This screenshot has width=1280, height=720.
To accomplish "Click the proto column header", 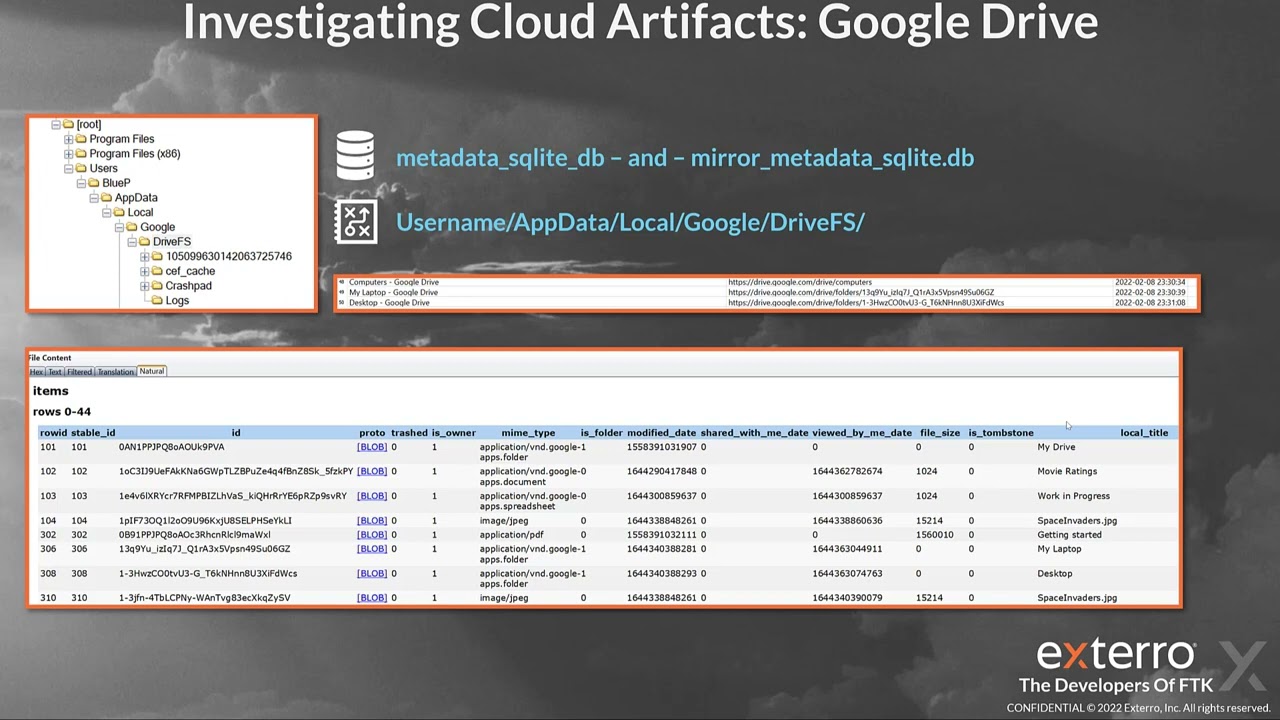I will click(372, 433).
